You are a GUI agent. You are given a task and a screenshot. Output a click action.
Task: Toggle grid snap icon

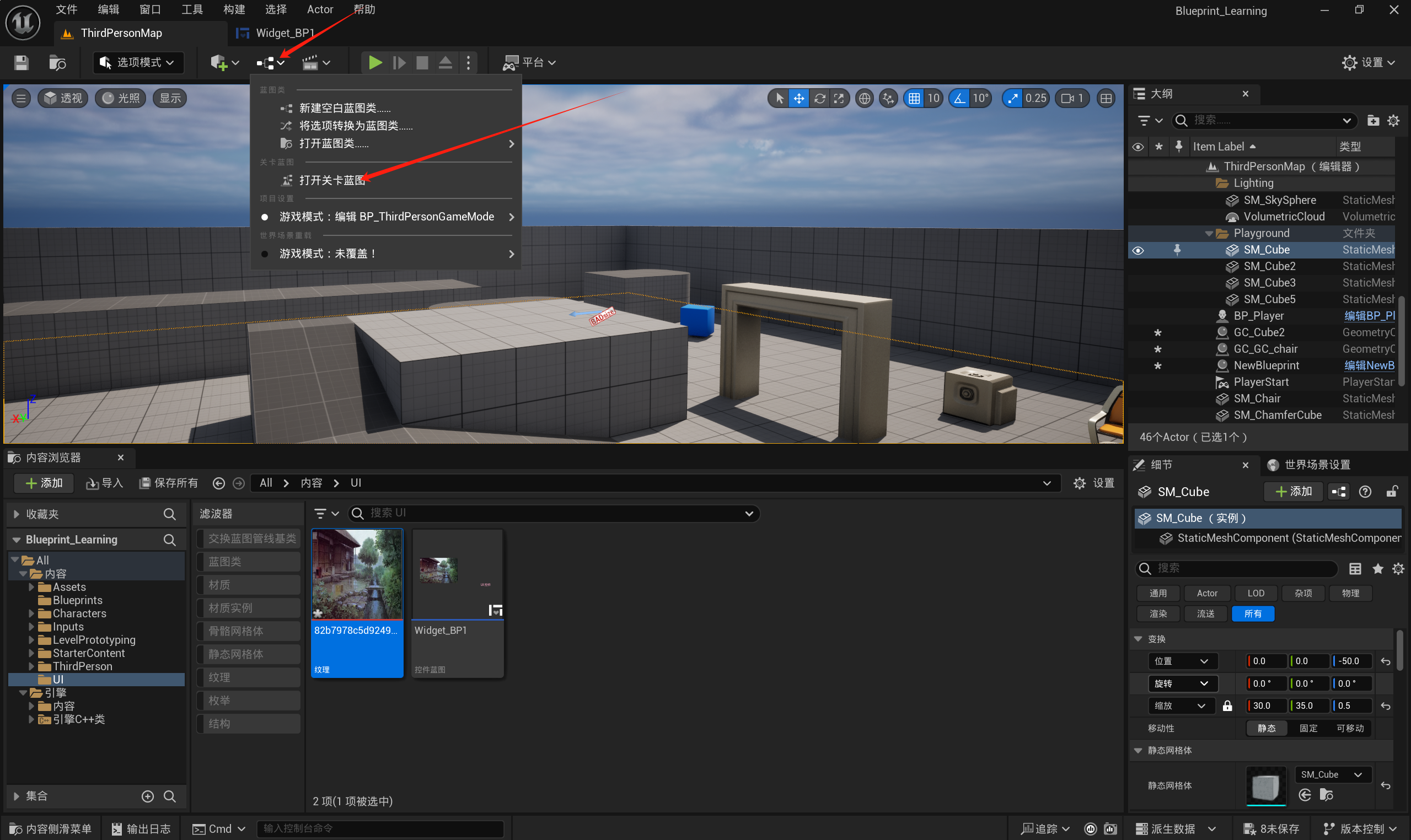tap(914, 99)
